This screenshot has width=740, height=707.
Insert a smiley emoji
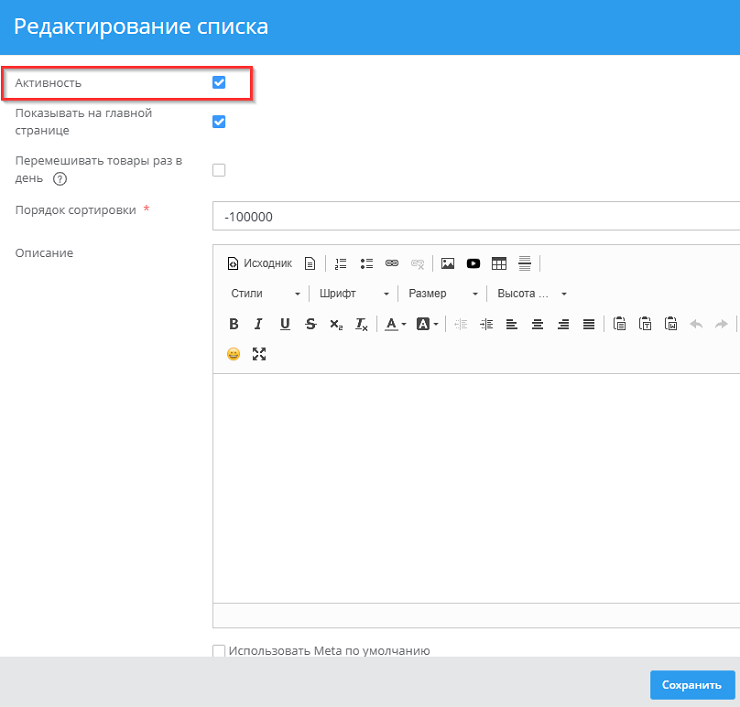(234, 354)
